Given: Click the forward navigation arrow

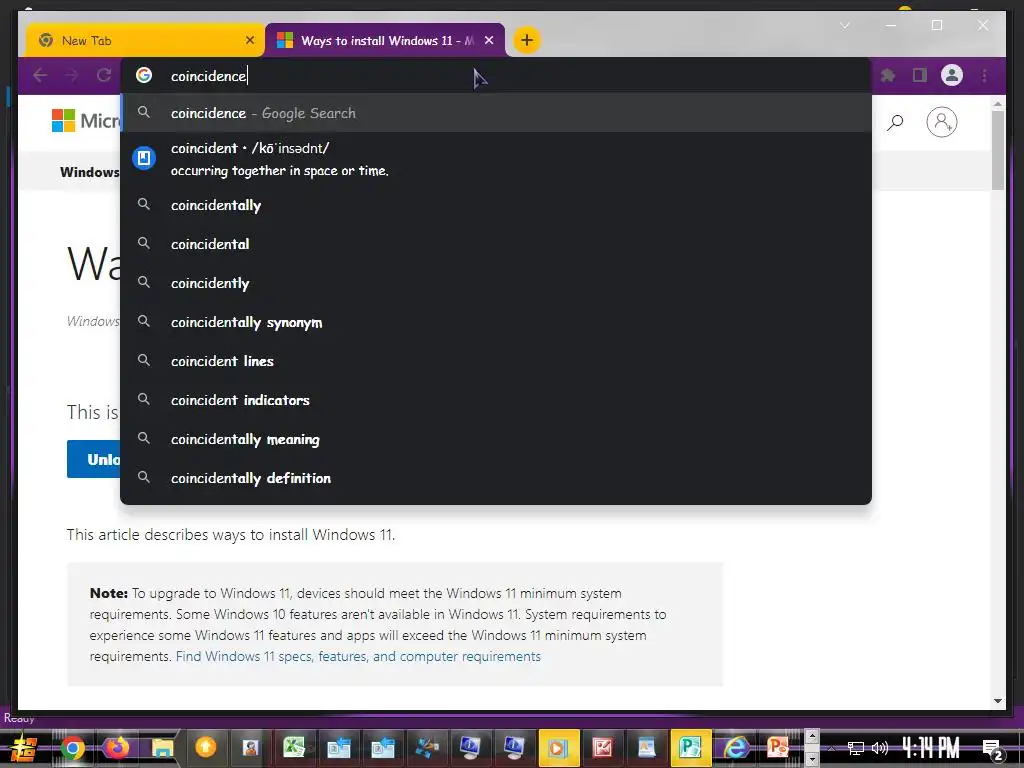Looking at the screenshot, I should click(72, 76).
